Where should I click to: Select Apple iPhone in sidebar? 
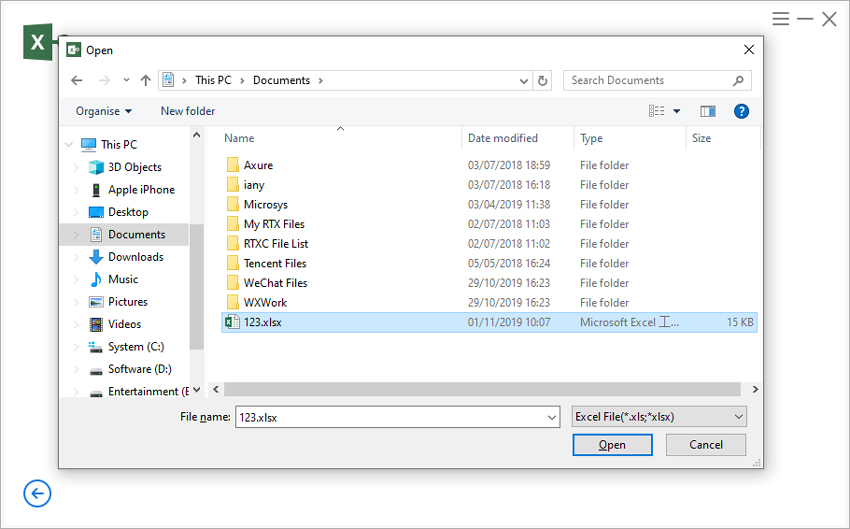[x=141, y=190]
